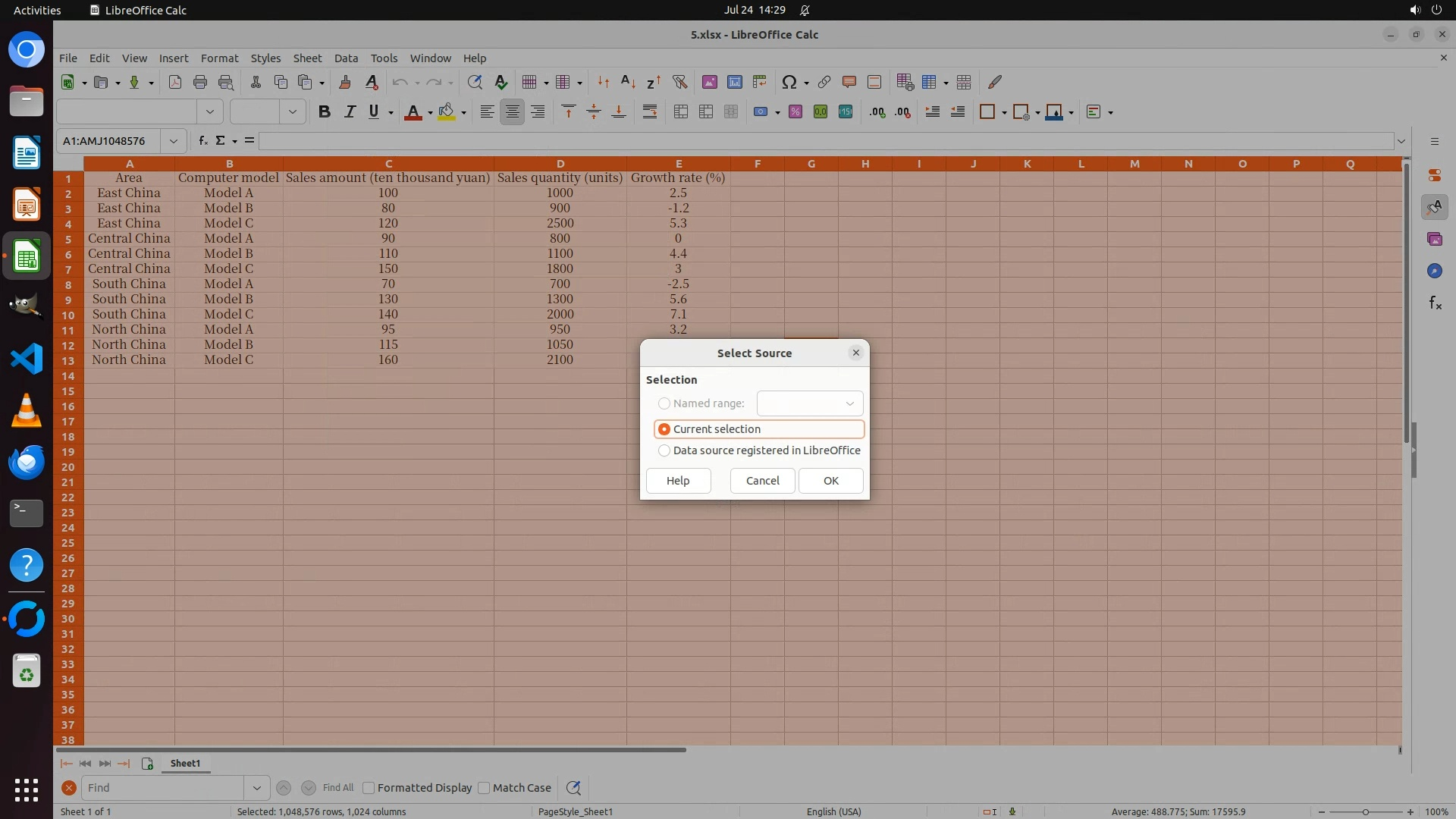
Task: Select the Data source registered in LibreOffice option
Action: click(x=664, y=450)
